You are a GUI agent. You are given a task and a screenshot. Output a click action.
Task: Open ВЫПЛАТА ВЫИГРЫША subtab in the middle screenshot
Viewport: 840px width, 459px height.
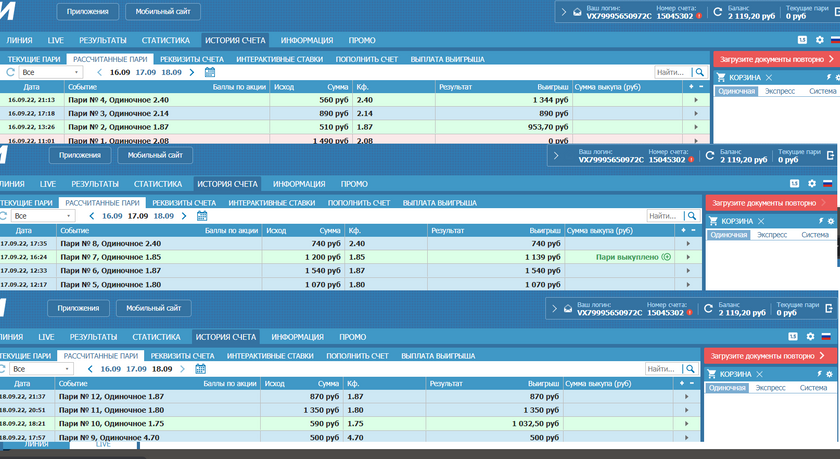pyautogui.click(x=440, y=203)
